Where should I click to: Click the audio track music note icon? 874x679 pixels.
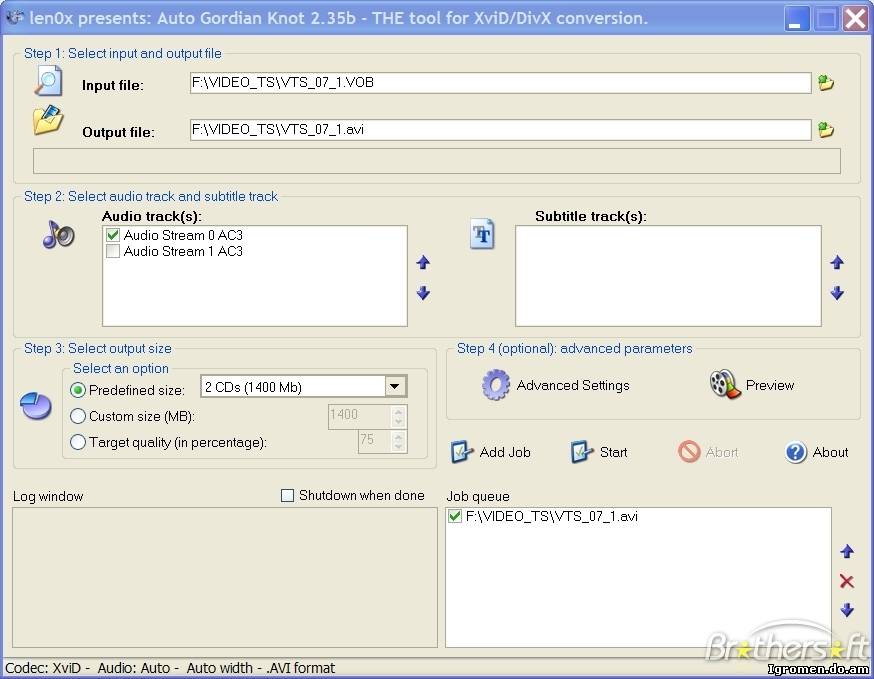(x=58, y=235)
